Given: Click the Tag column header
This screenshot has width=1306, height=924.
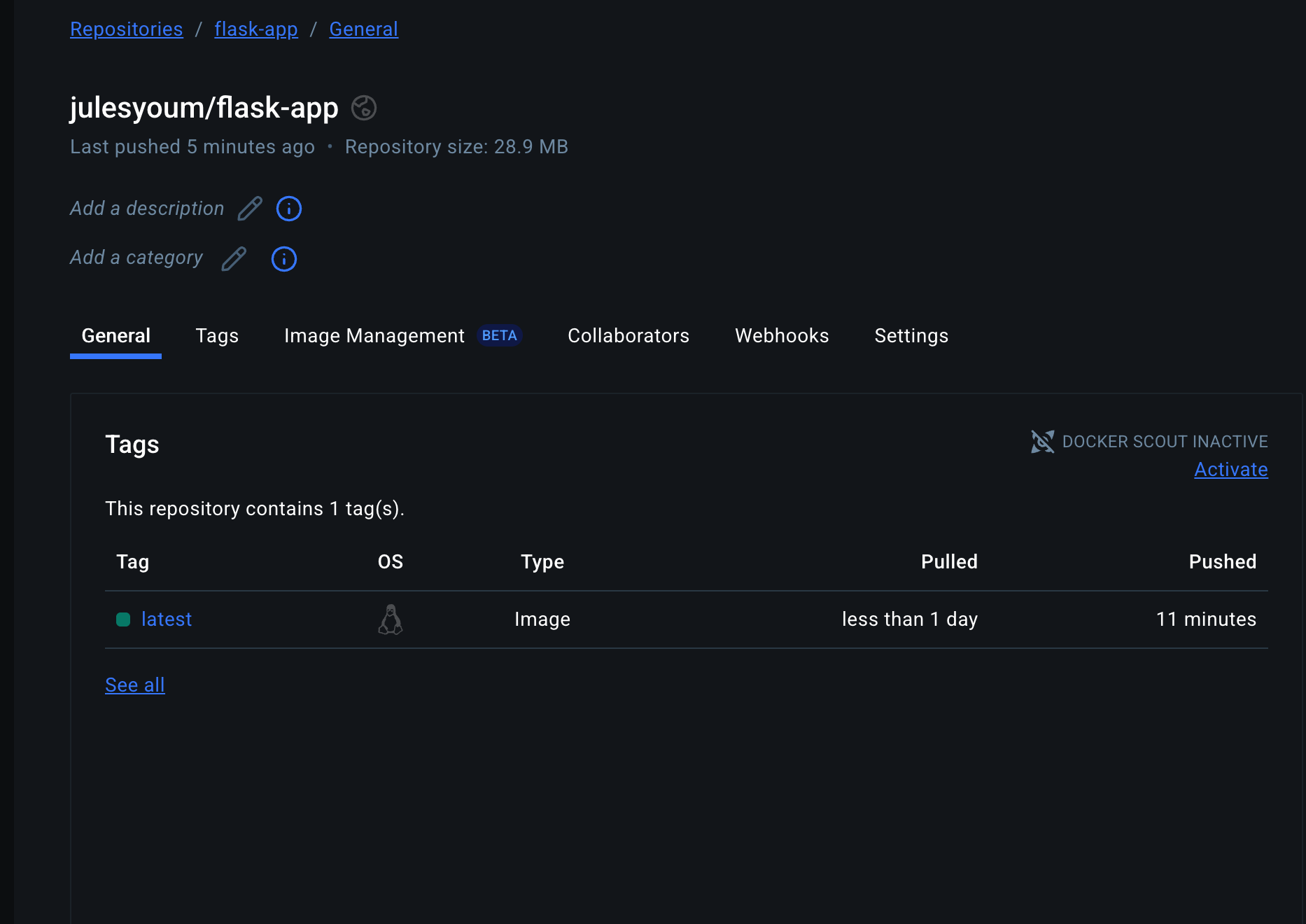Looking at the screenshot, I should click(x=132, y=561).
